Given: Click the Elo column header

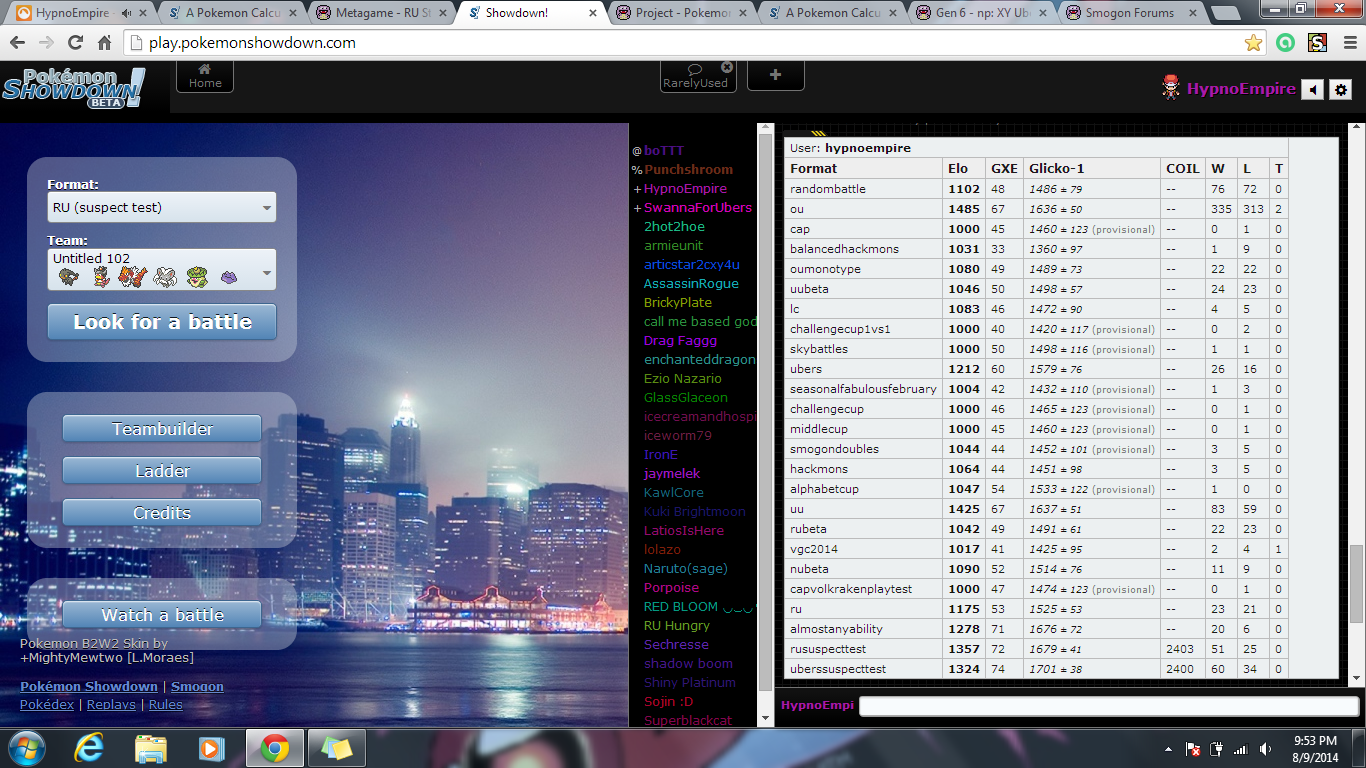Looking at the screenshot, I should click(963, 168).
